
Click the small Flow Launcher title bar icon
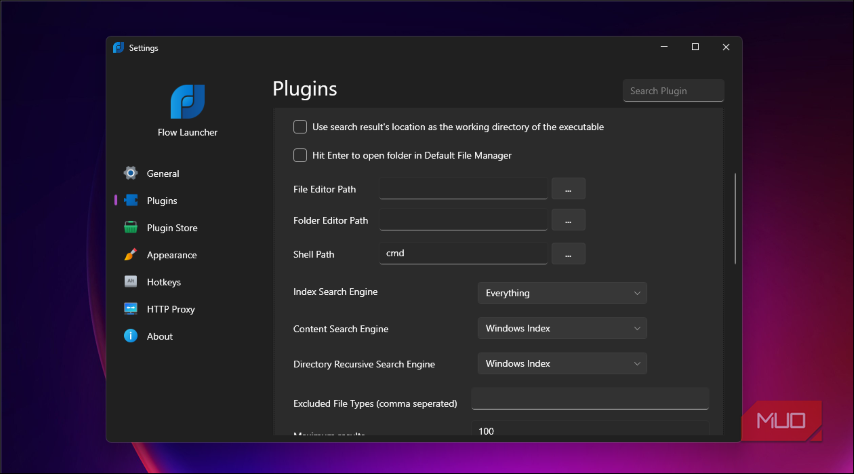(118, 48)
